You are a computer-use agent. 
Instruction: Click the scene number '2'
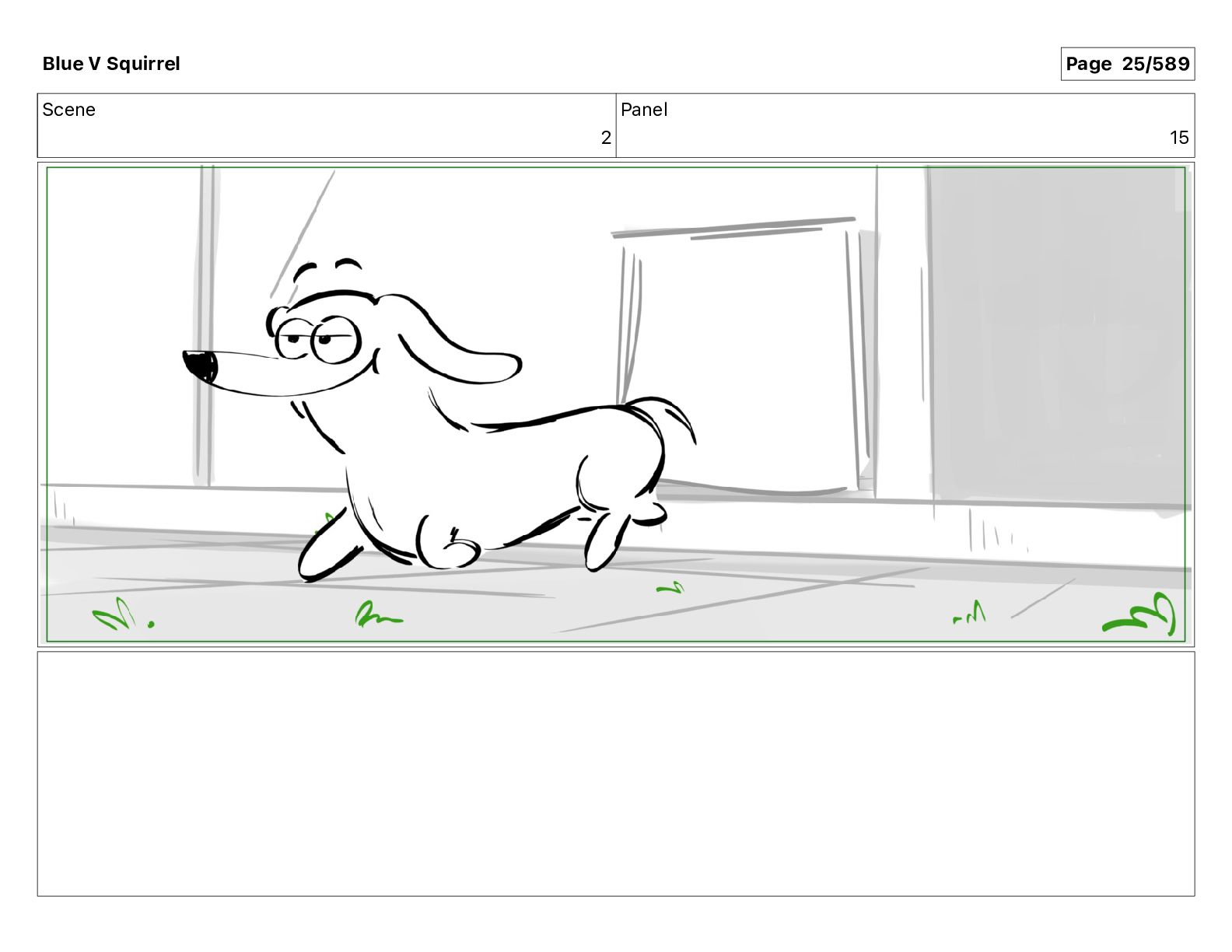coord(606,138)
